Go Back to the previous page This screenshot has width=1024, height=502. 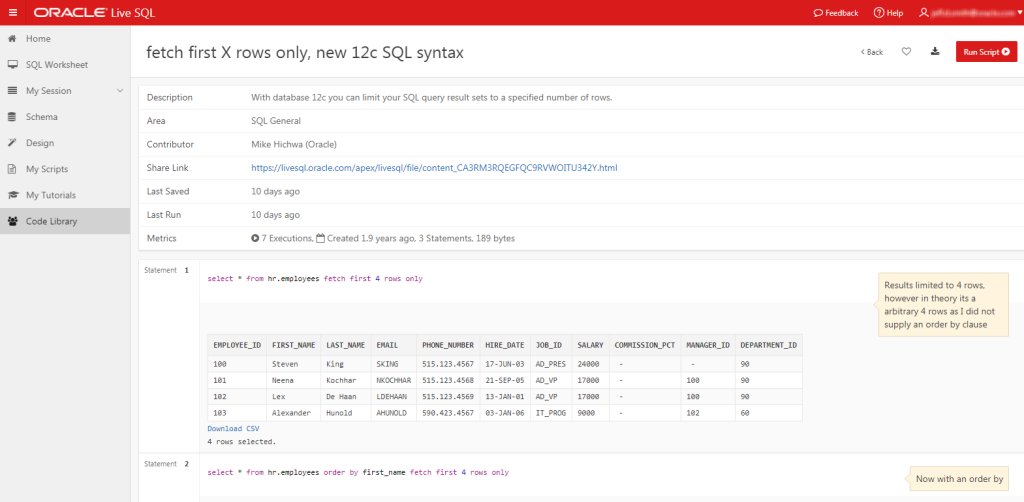click(872, 52)
